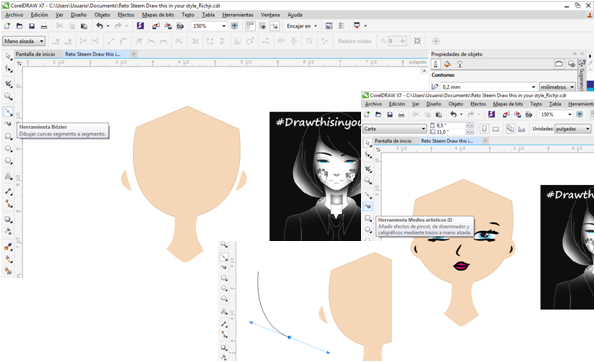
Task: Select Polygon tool in main window toolbox
Action: [x=8, y=161]
